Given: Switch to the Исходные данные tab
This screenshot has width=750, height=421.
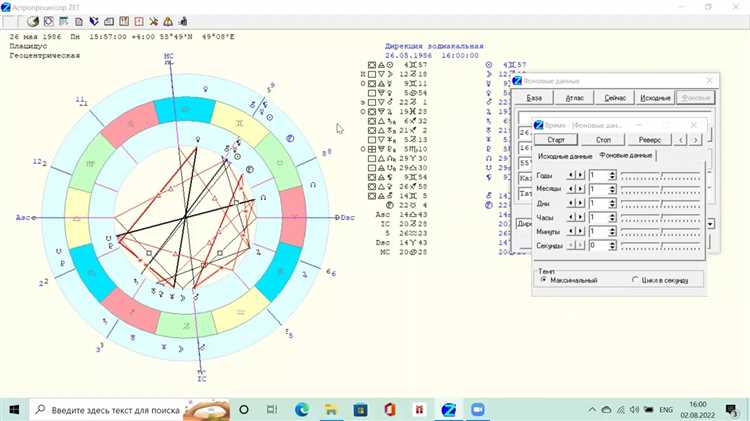Looking at the screenshot, I should coord(565,156).
